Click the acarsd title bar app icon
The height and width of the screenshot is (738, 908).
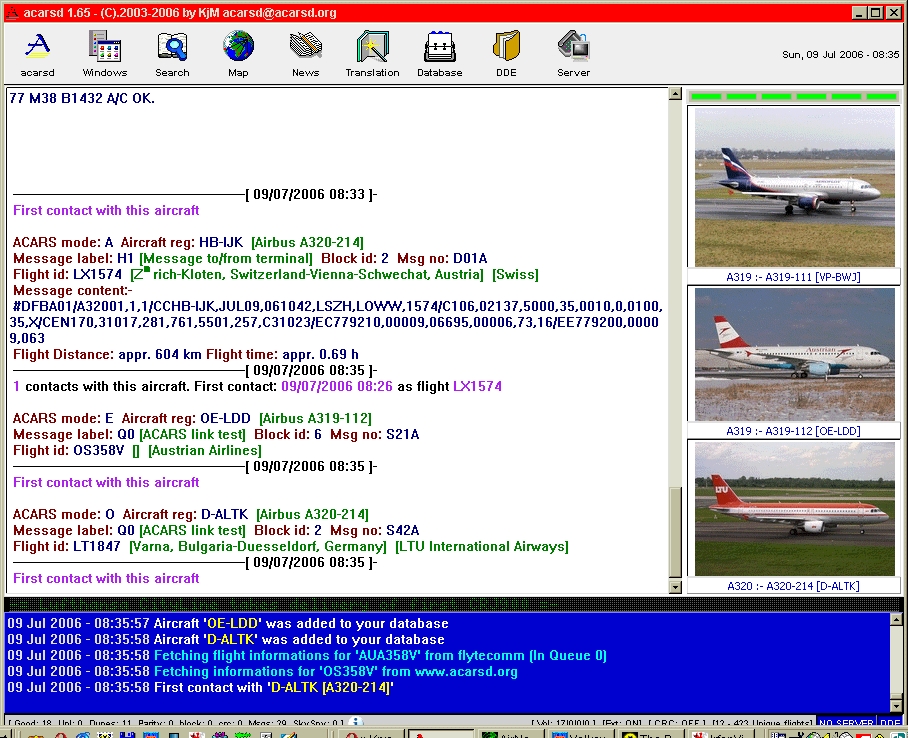point(13,13)
